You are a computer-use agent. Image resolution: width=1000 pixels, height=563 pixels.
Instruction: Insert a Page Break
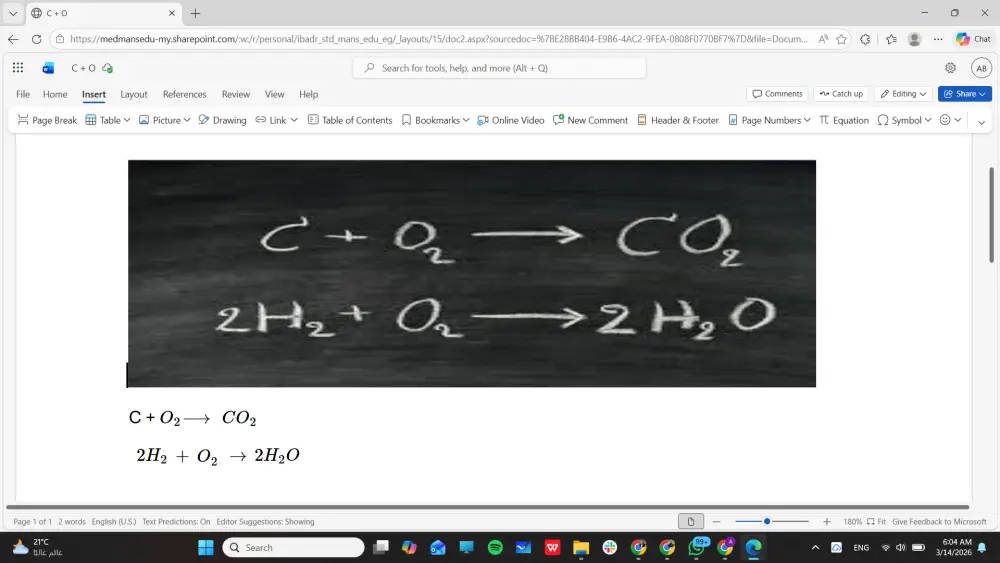coord(47,120)
